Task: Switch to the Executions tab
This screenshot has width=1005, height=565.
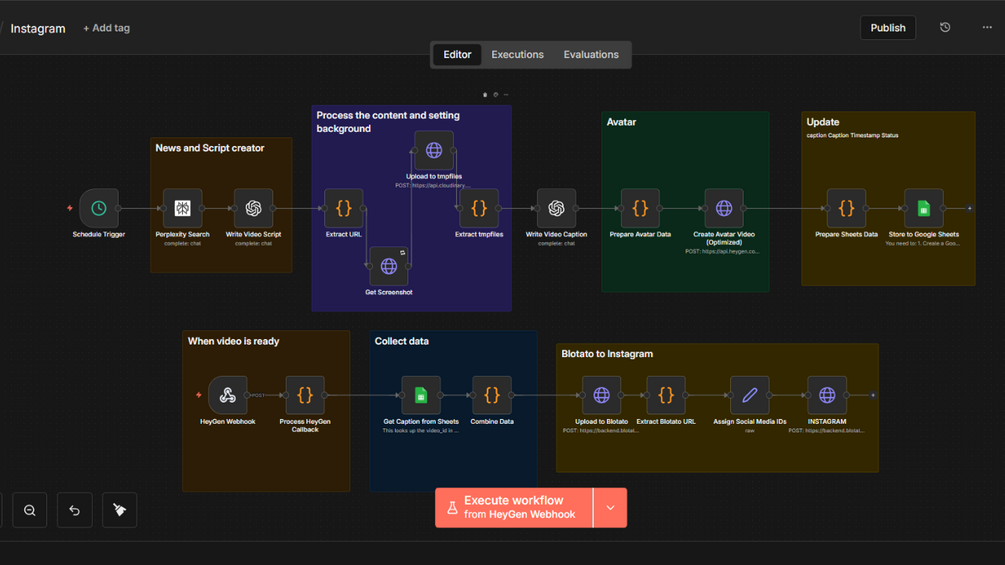Action: (517, 54)
